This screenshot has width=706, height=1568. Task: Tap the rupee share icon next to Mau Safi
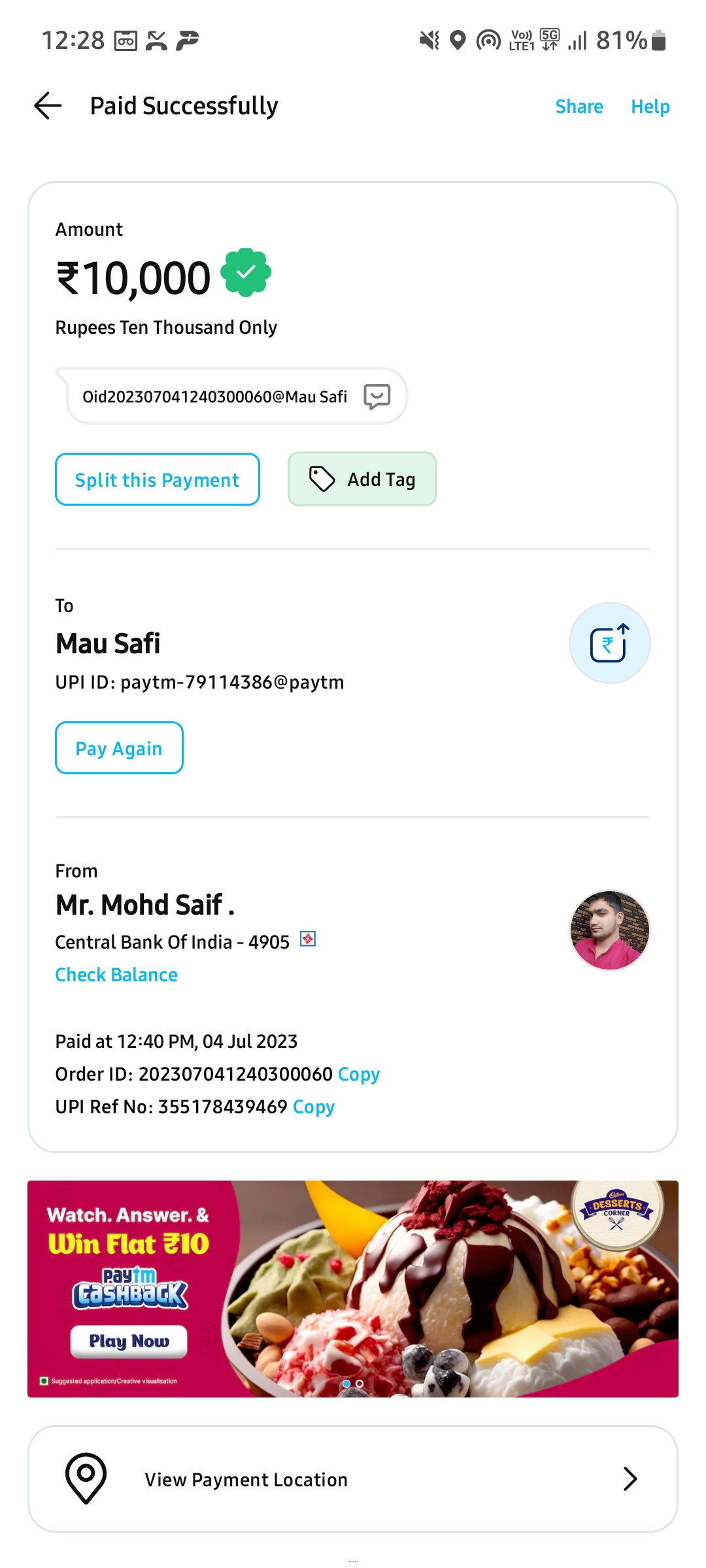point(609,643)
